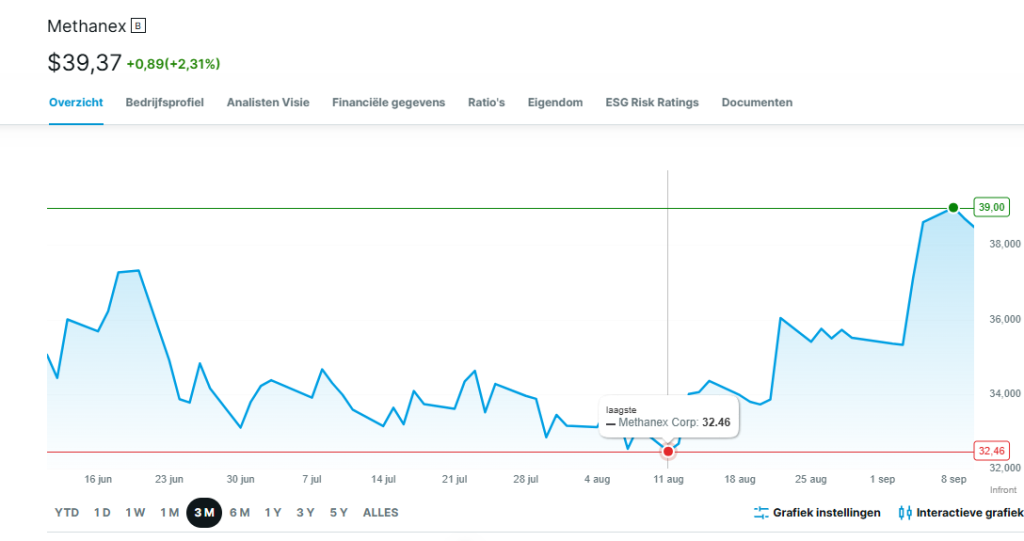This screenshot has width=1024, height=541.
Task: Open the Analisten Visie tab
Action: [x=268, y=102]
